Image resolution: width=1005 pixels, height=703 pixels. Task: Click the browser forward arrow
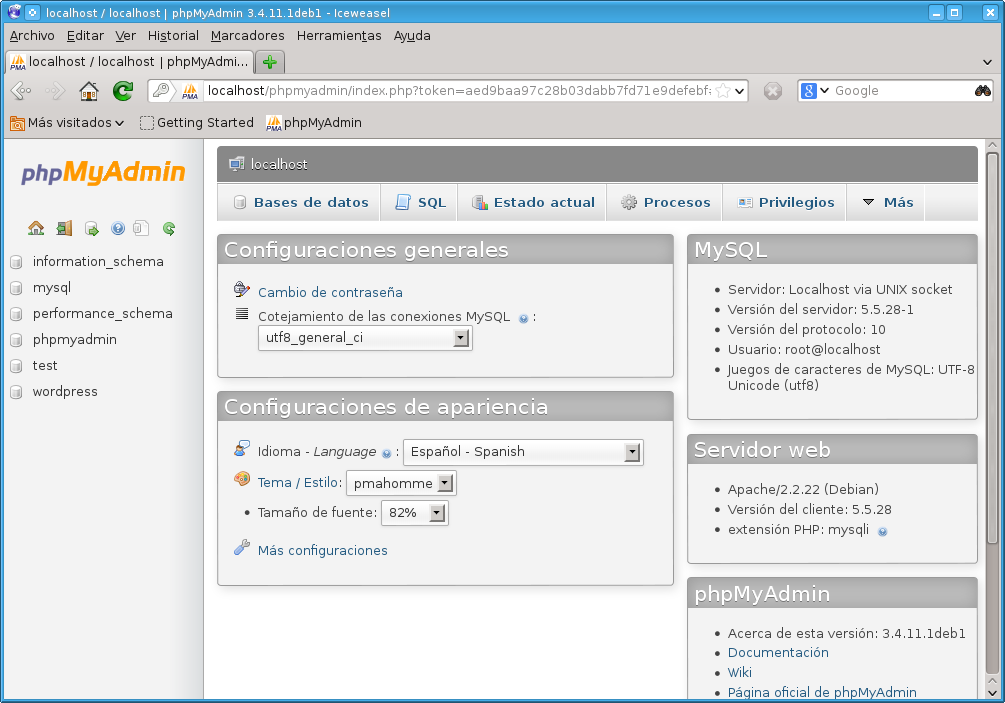[x=55, y=91]
